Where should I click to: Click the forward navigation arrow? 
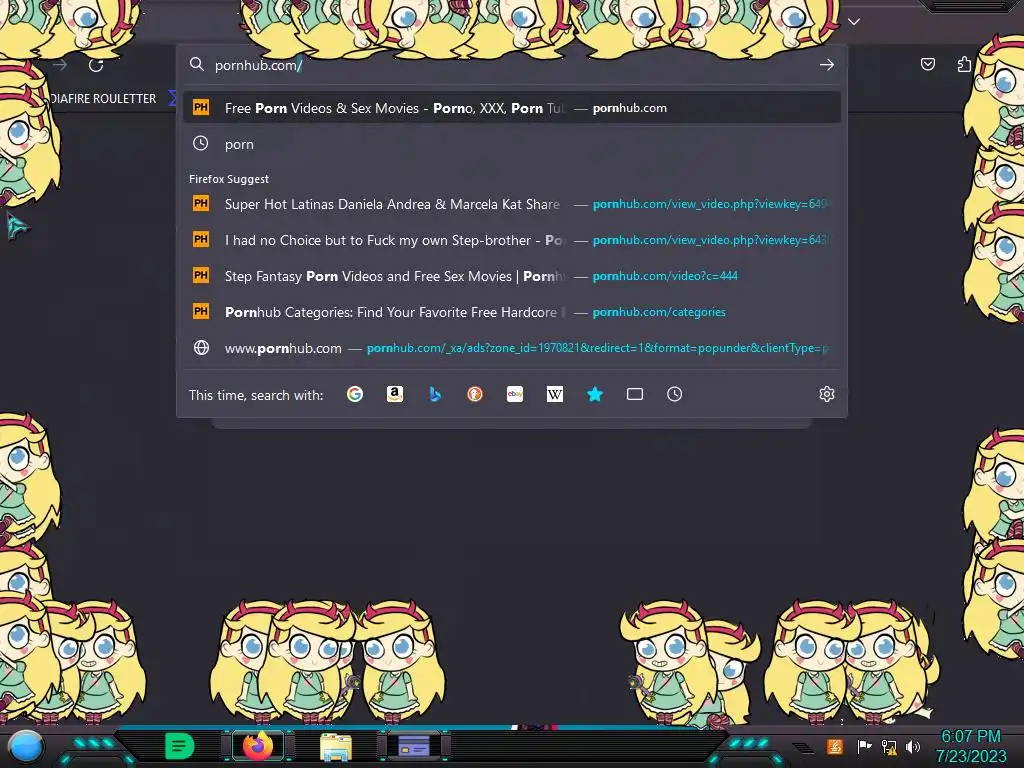click(x=60, y=65)
